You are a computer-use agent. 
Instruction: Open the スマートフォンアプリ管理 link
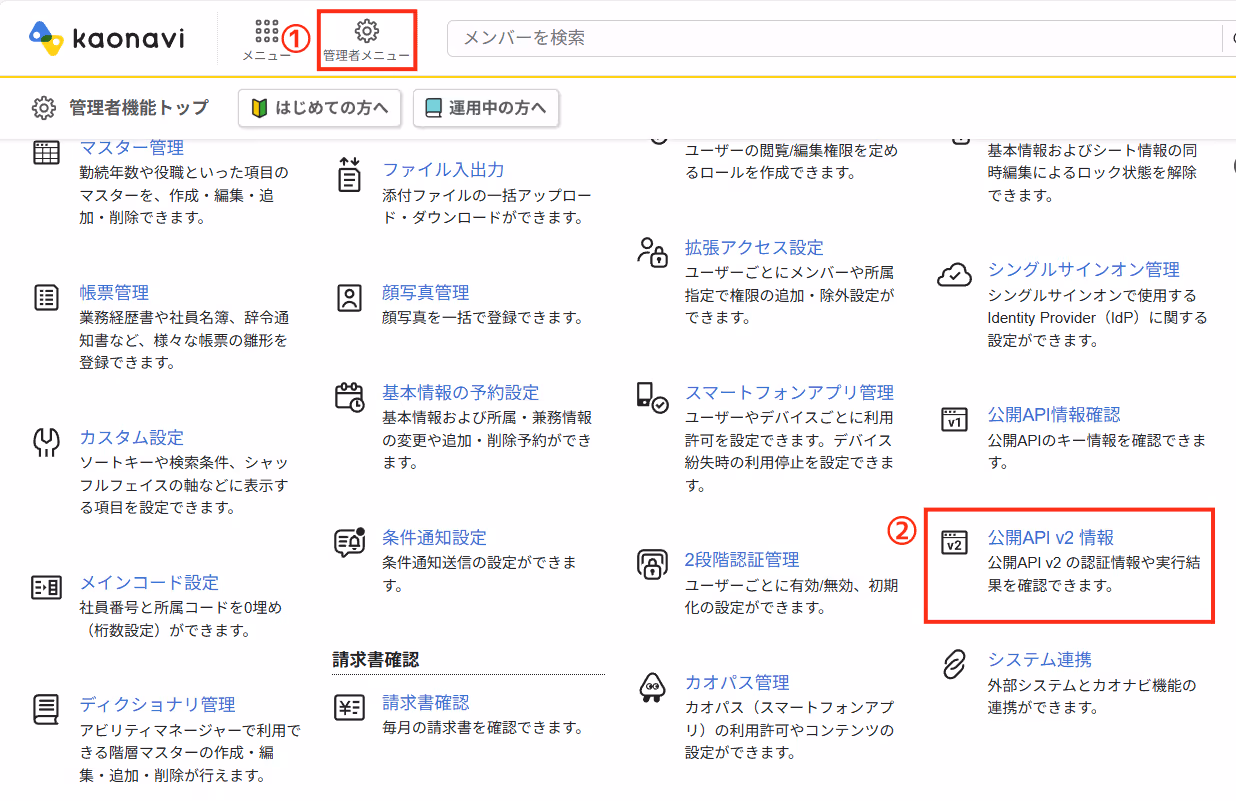789,393
